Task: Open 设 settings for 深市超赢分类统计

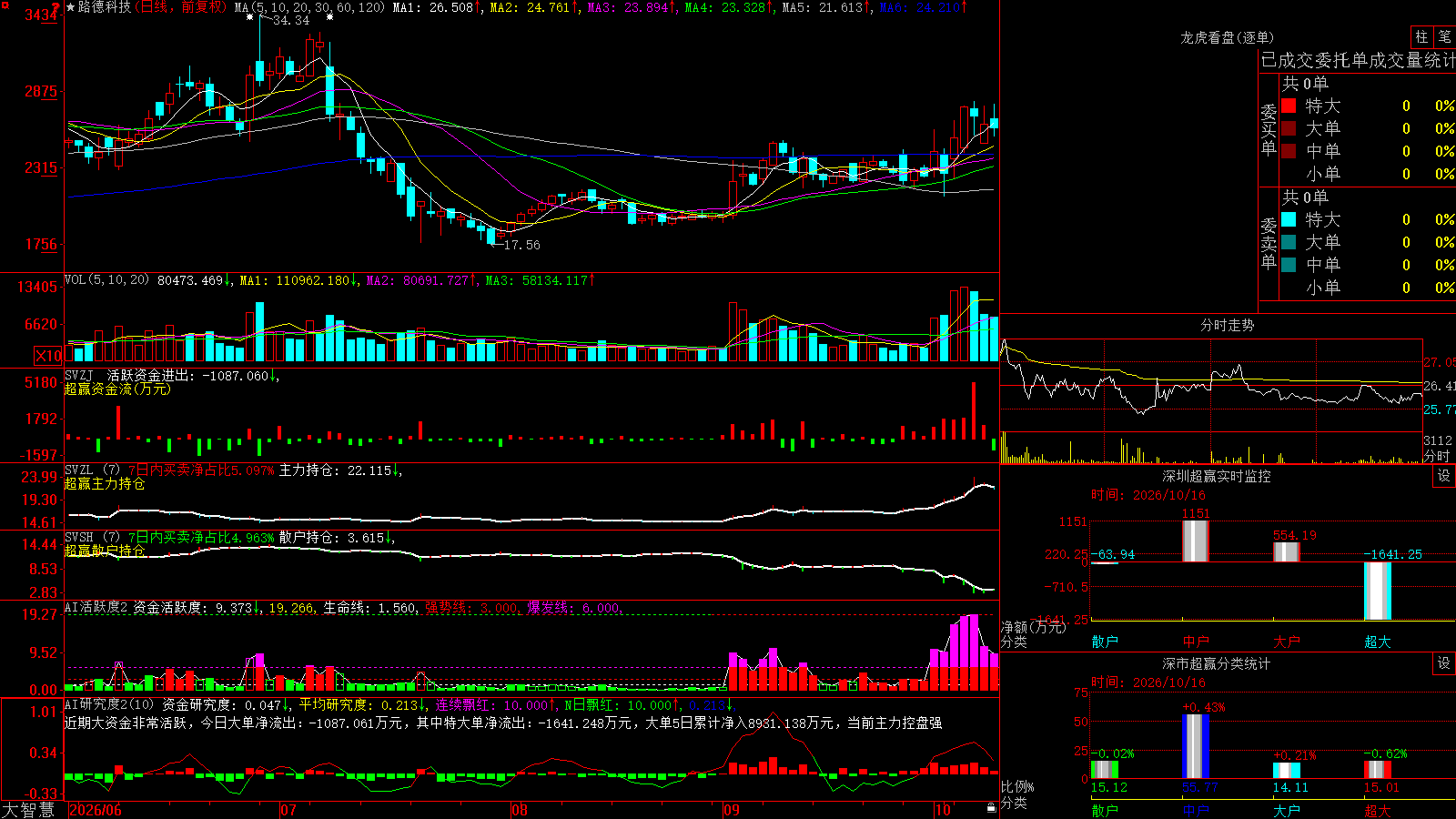Action: (x=1444, y=663)
